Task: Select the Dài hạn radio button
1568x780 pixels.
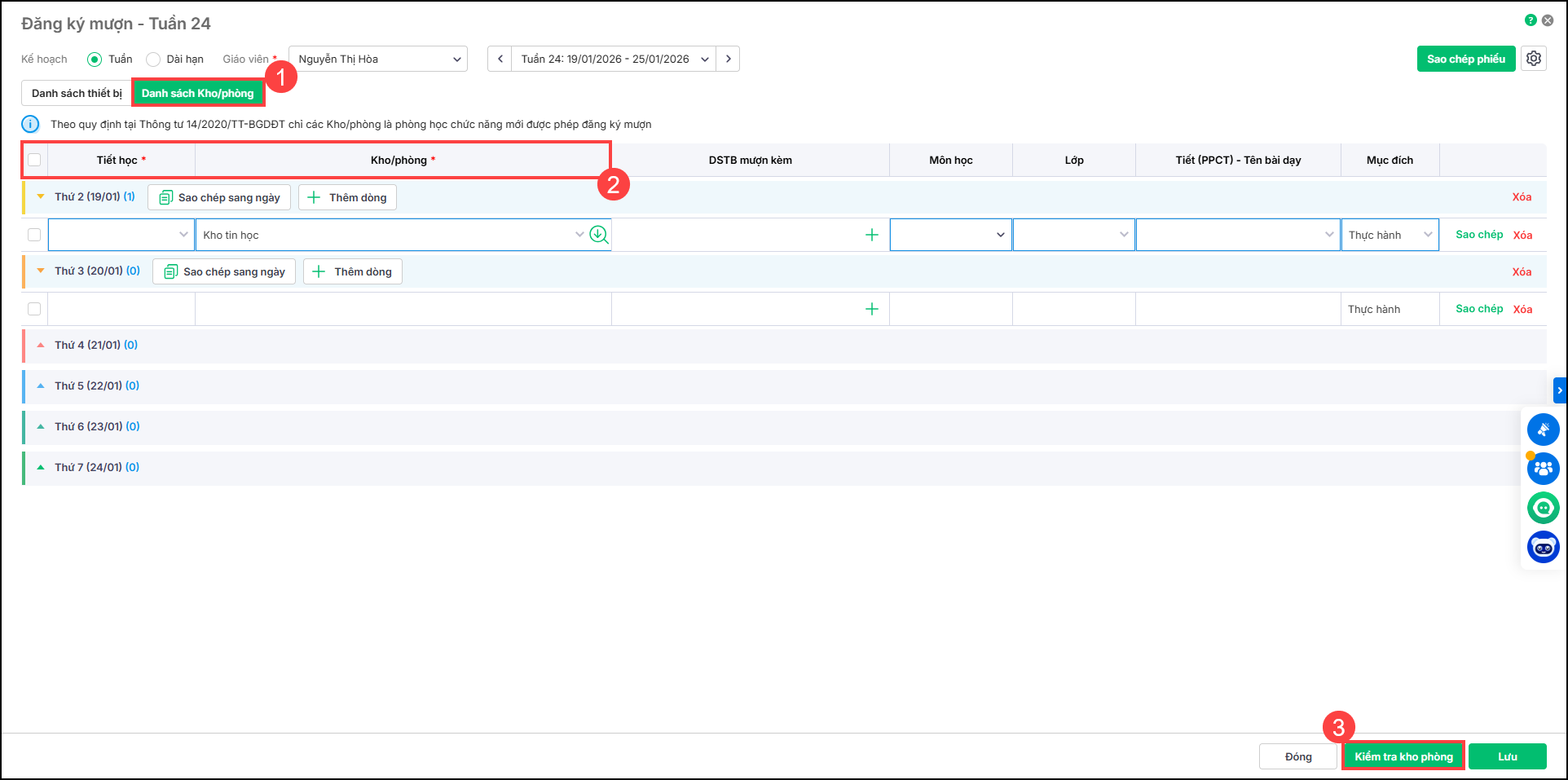Action: click(x=153, y=59)
